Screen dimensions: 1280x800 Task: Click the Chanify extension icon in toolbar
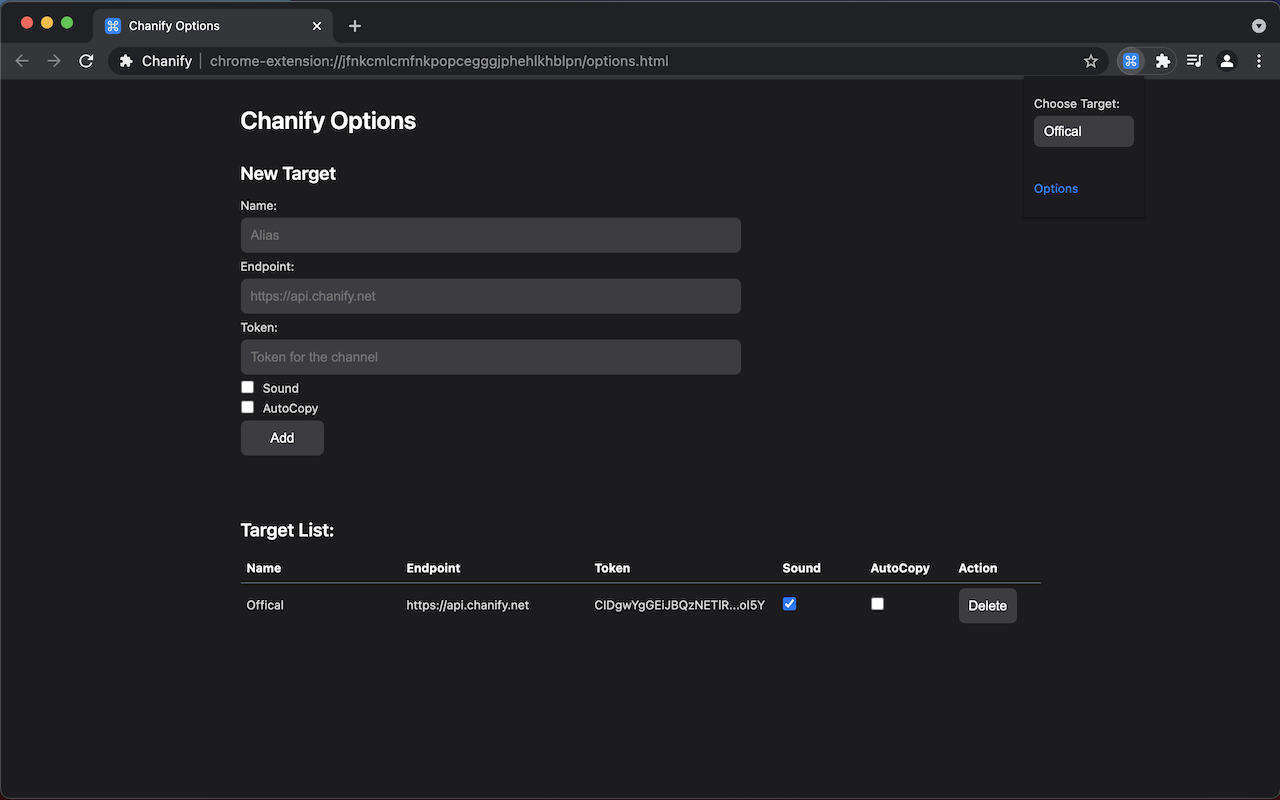click(1131, 61)
